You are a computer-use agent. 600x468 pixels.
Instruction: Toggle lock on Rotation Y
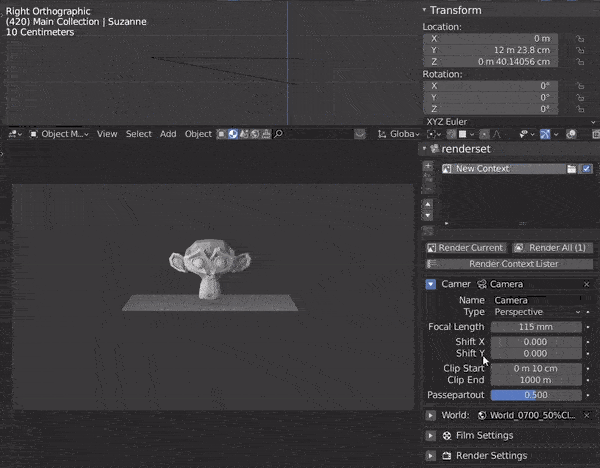click(580, 98)
